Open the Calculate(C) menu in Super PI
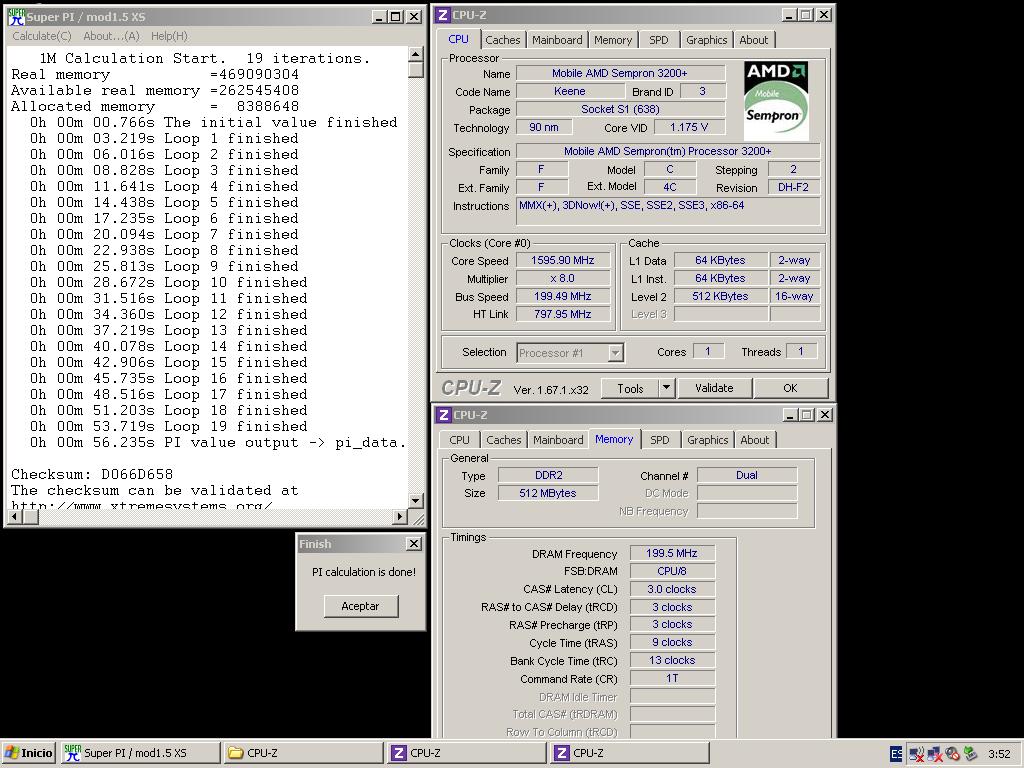Viewport: 1024px width, 768px height. click(x=42, y=36)
